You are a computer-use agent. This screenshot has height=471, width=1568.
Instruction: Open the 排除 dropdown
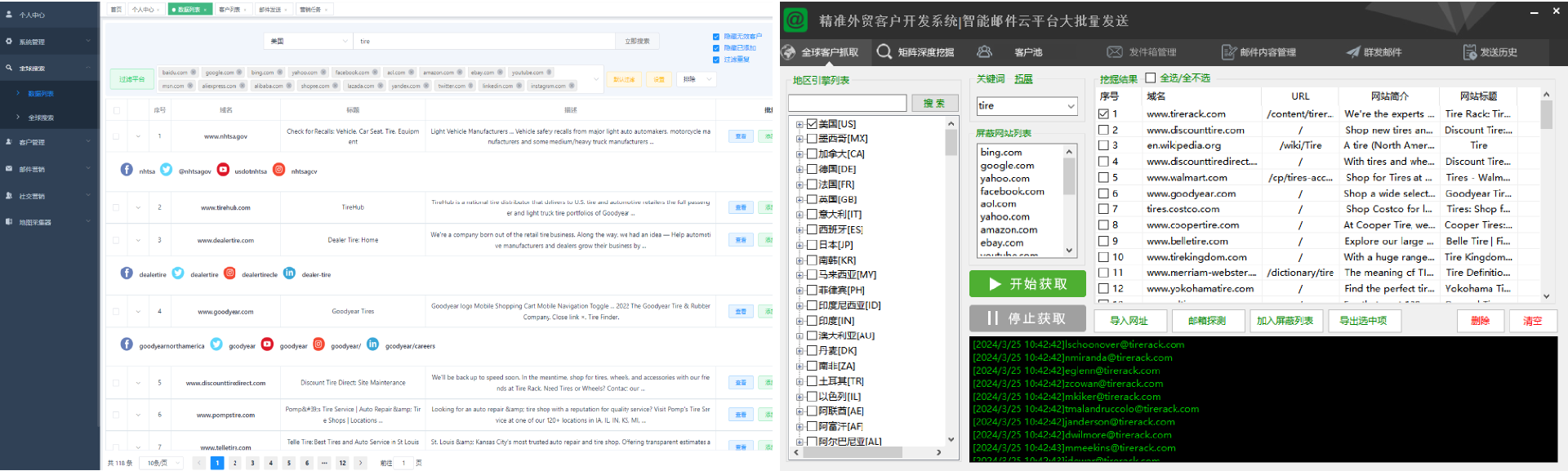pos(697,79)
